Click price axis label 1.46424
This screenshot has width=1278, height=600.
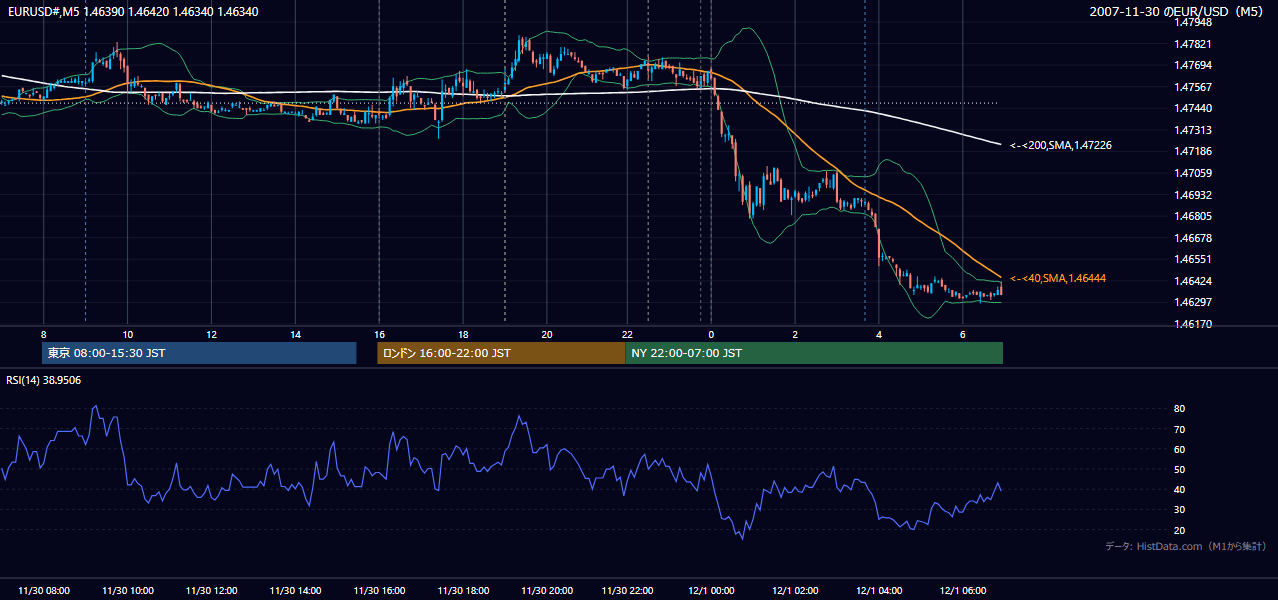tap(1193, 281)
